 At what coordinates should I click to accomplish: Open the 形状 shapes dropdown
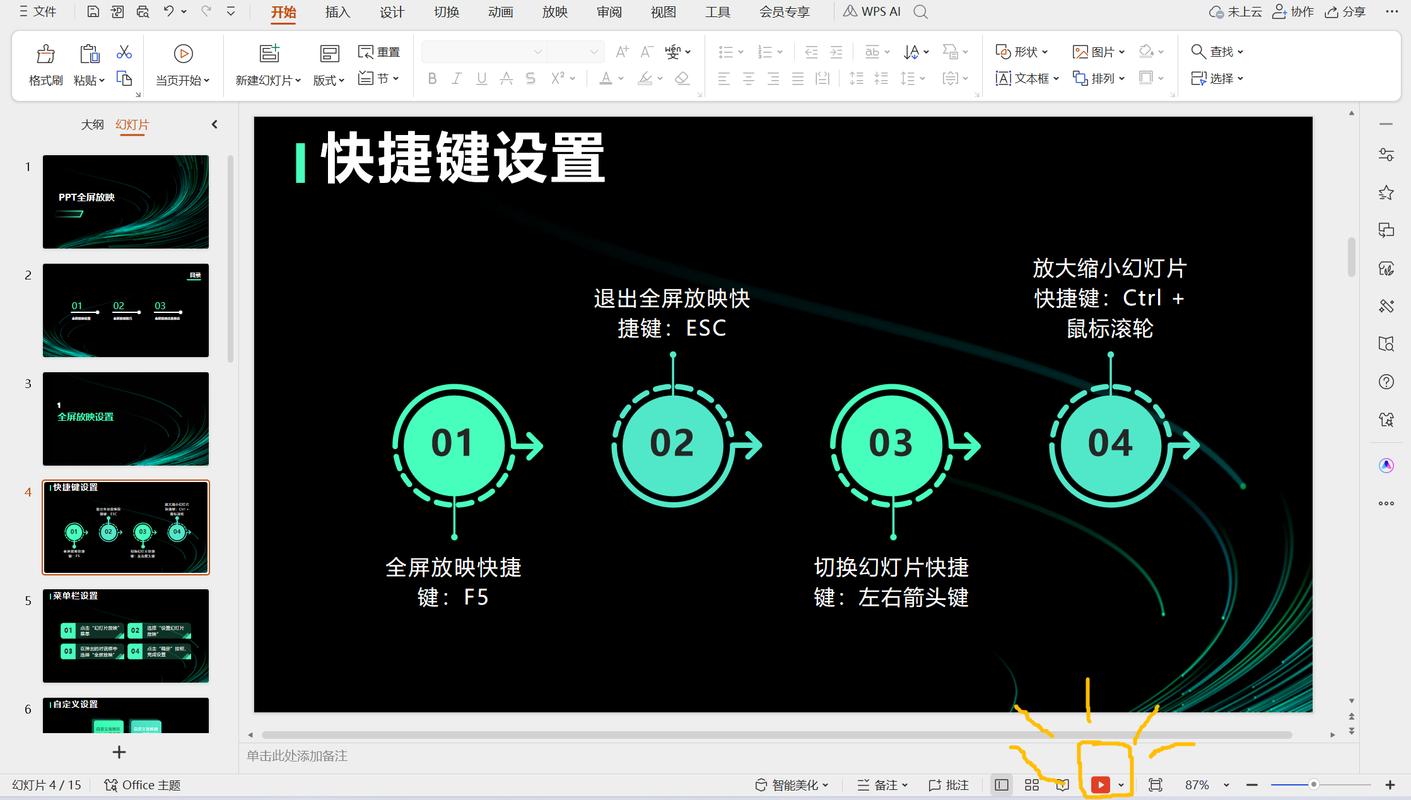pyautogui.click(x=1022, y=52)
